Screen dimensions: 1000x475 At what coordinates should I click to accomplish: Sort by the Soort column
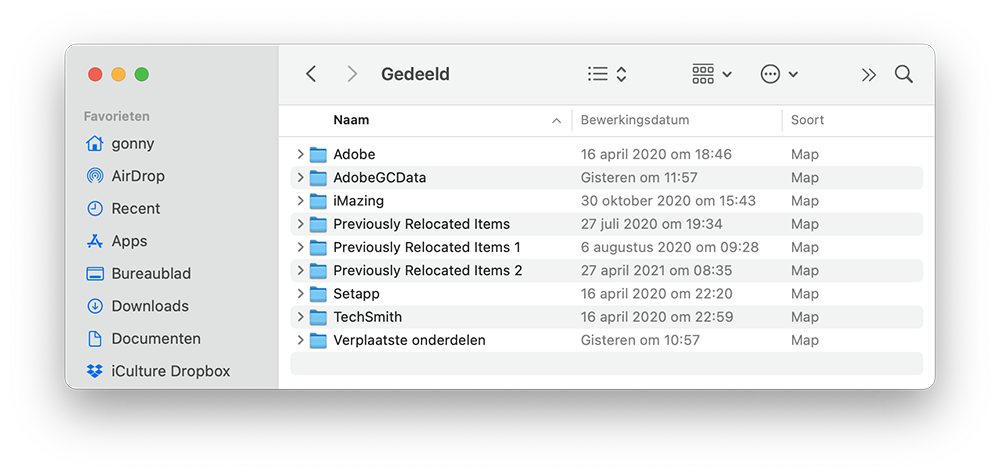[807, 120]
